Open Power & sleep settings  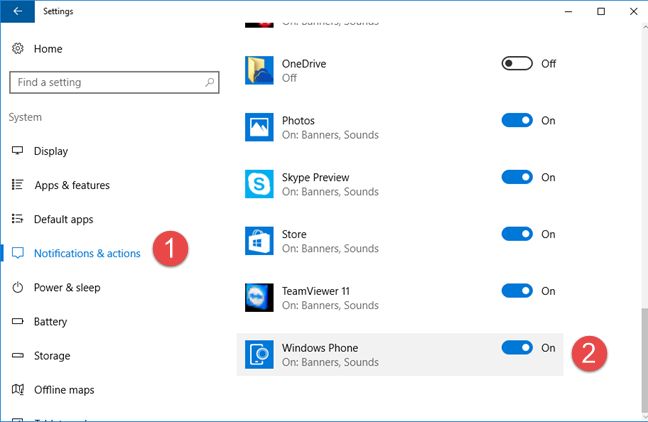point(67,287)
